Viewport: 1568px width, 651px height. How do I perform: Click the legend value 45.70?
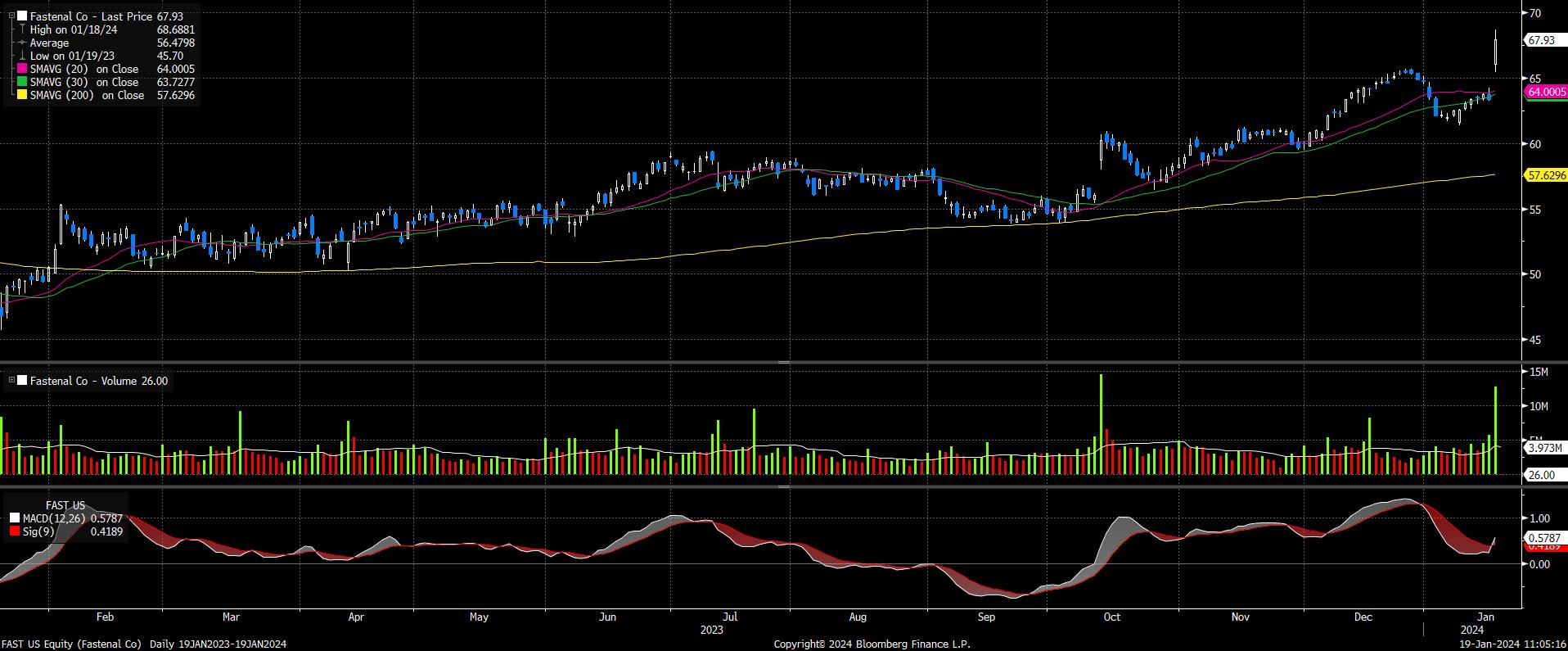pos(170,56)
